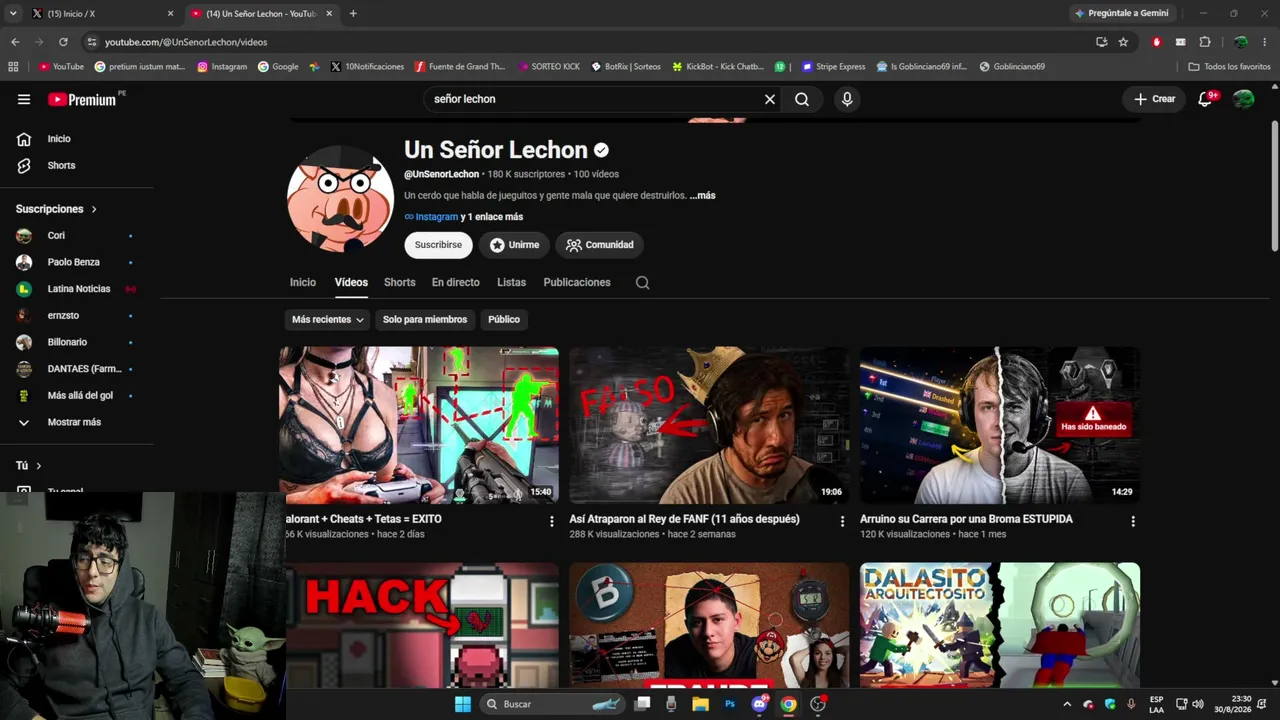Viewport: 1280px width, 720px height.
Task: Search within the channel using the tab magnifier
Action: point(643,283)
